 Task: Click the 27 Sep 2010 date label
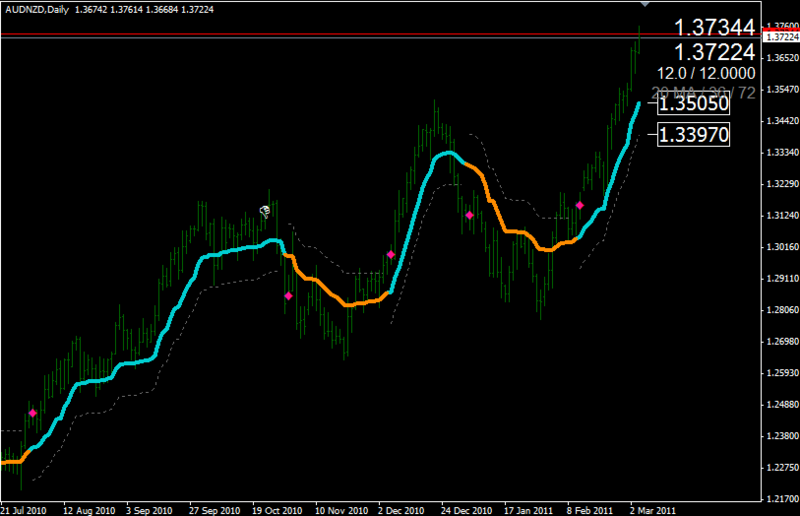pos(214,510)
